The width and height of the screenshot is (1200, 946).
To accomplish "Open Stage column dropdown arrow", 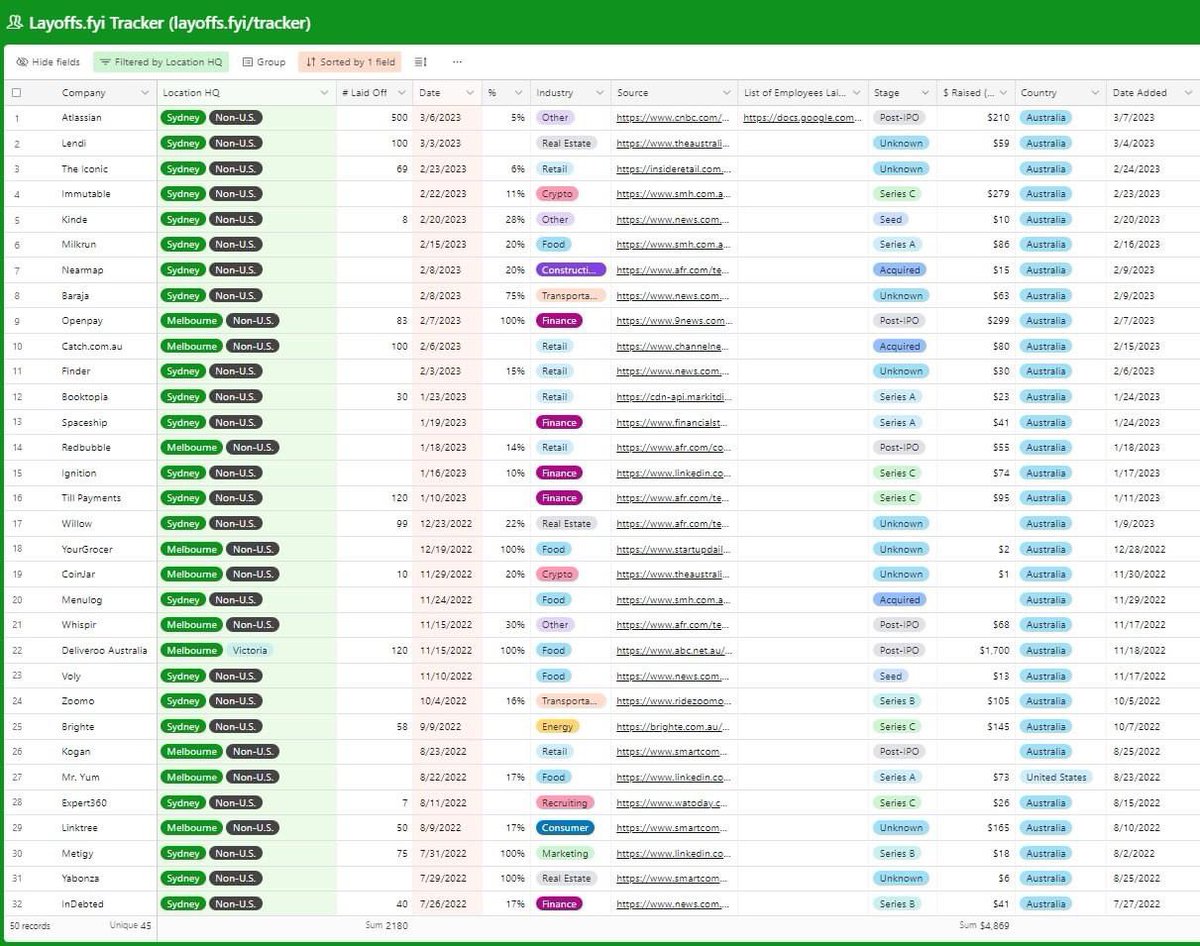I will [923, 93].
